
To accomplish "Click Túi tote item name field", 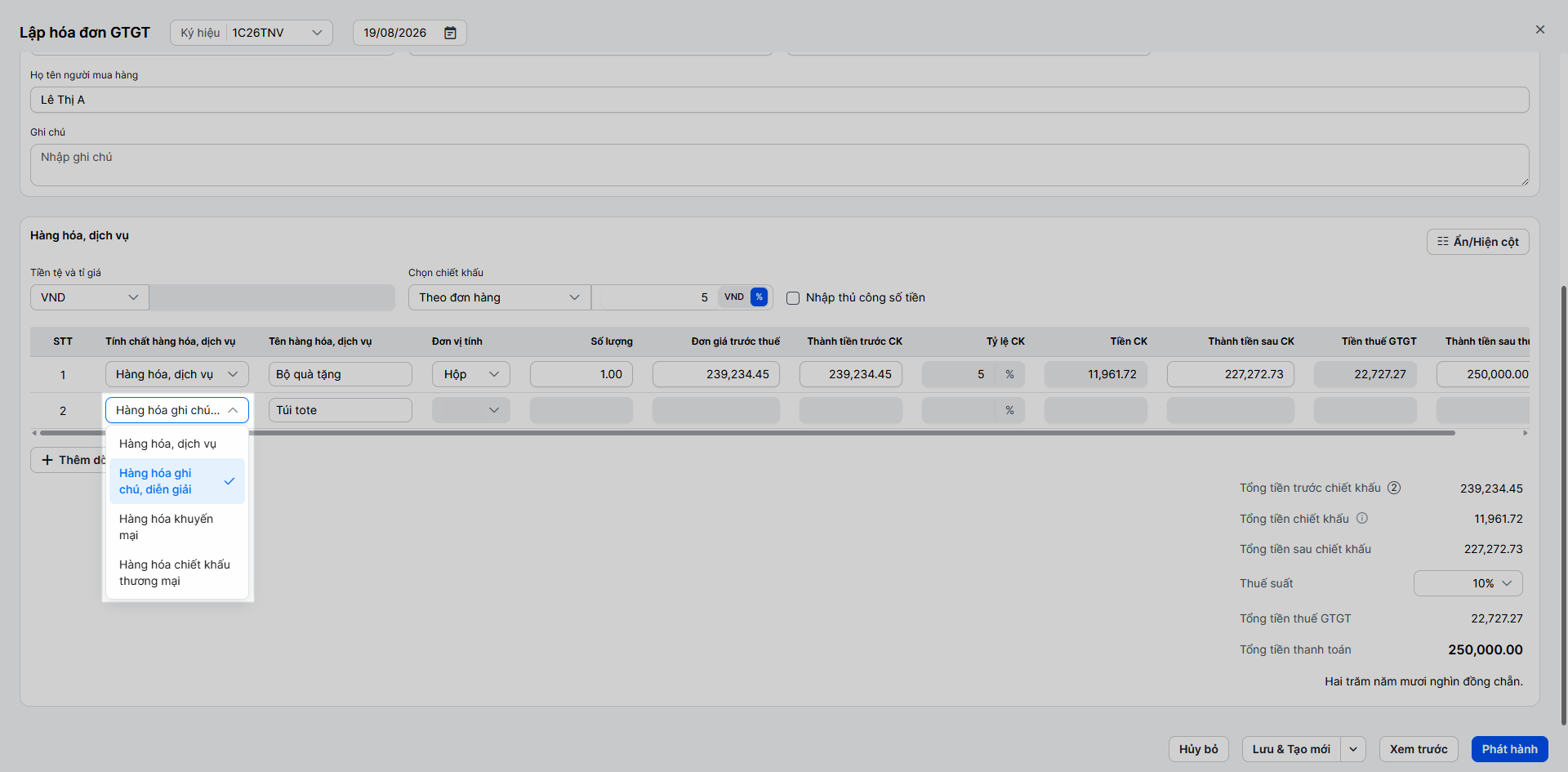I will pyautogui.click(x=341, y=410).
